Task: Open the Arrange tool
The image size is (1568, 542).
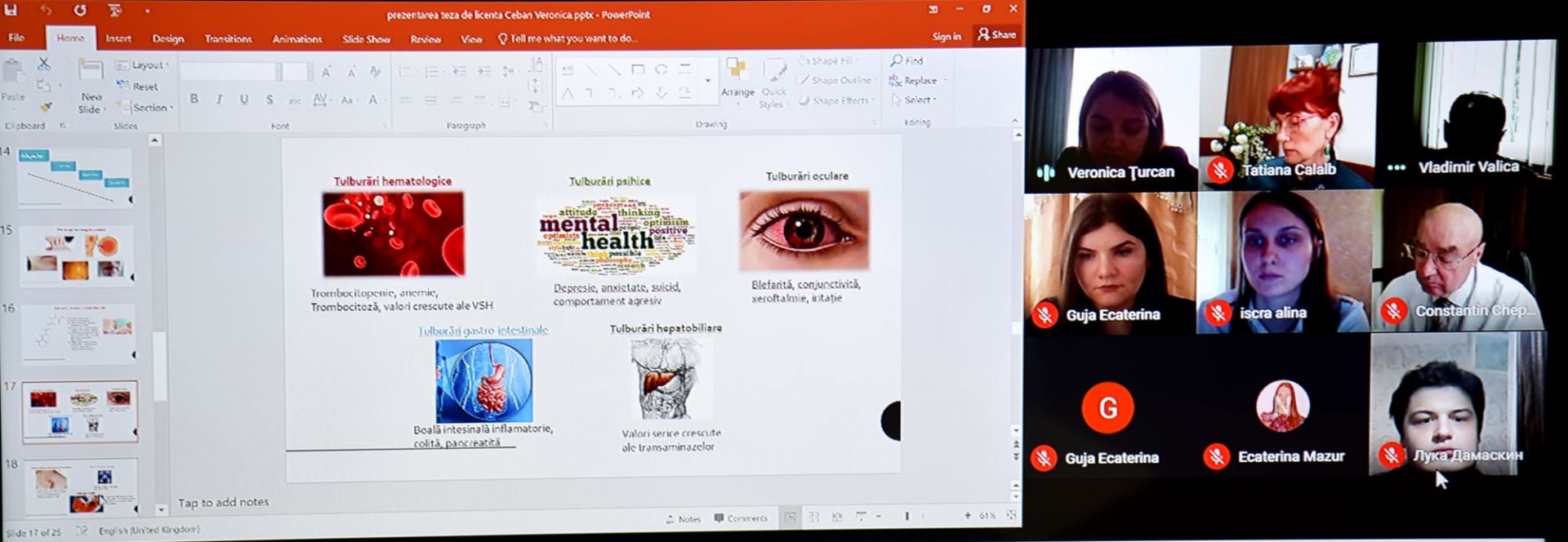Action: 737,78
